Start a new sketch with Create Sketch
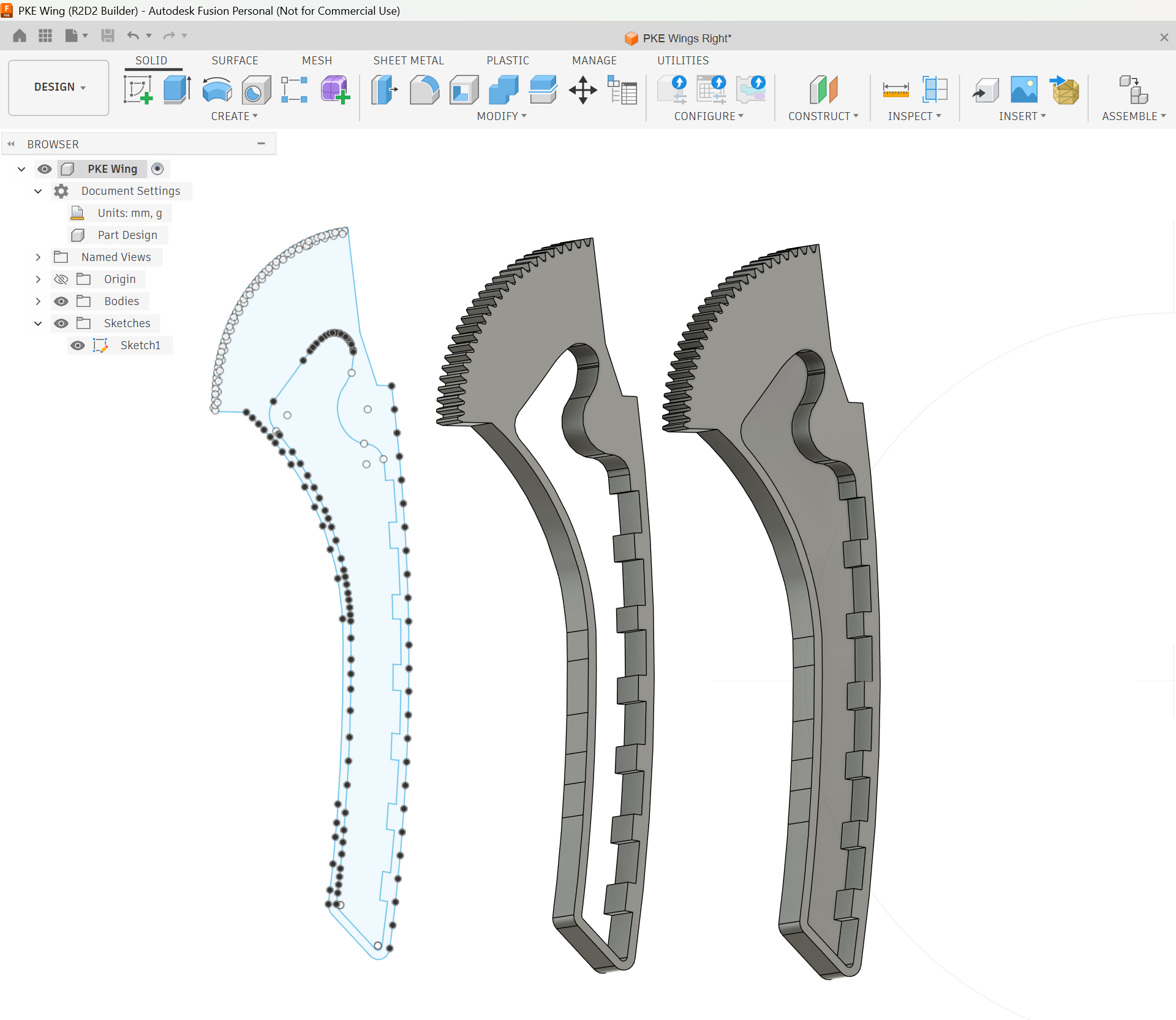The height and width of the screenshot is (1020, 1176). click(138, 90)
